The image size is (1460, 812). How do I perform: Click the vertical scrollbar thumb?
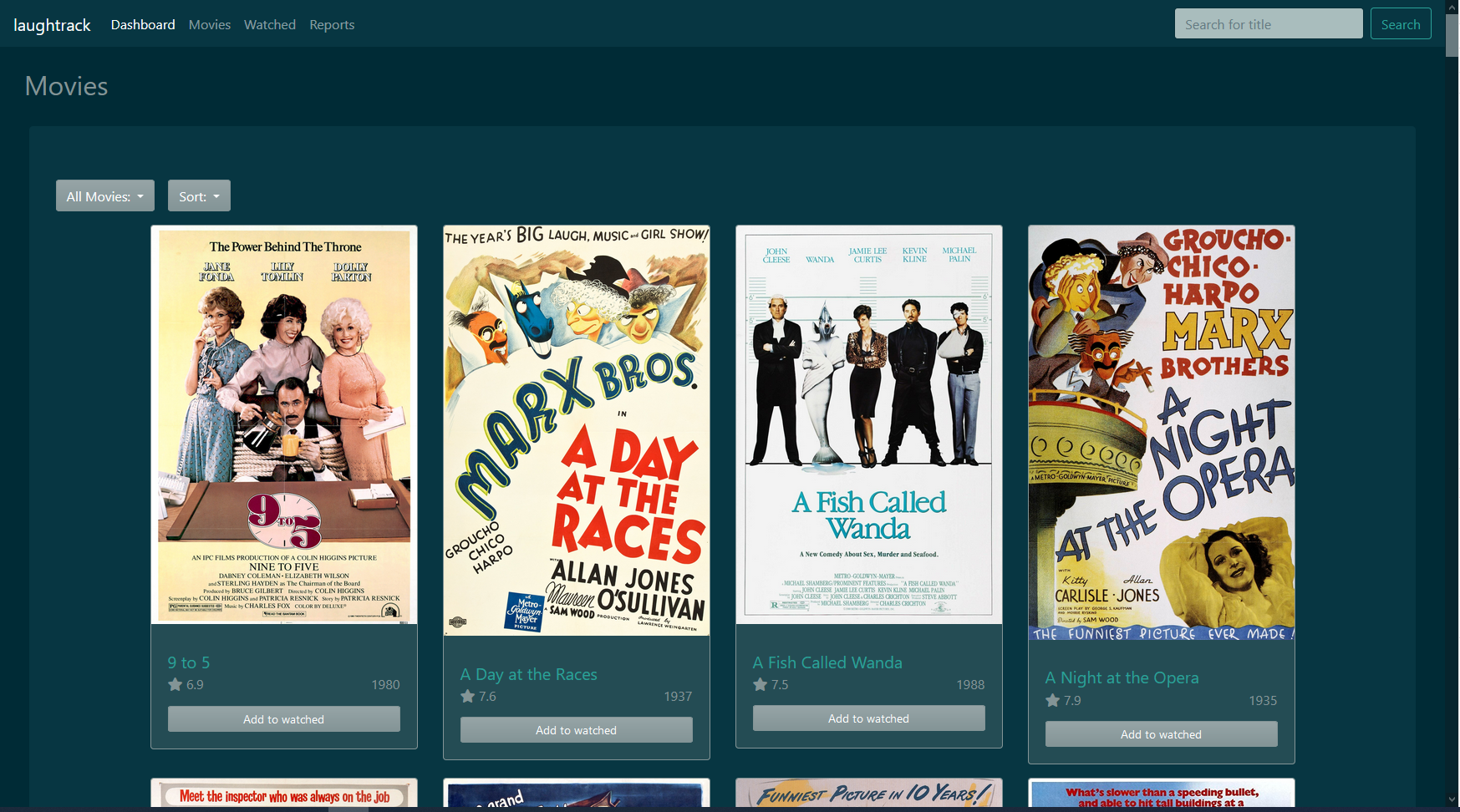click(x=1452, y=35)
